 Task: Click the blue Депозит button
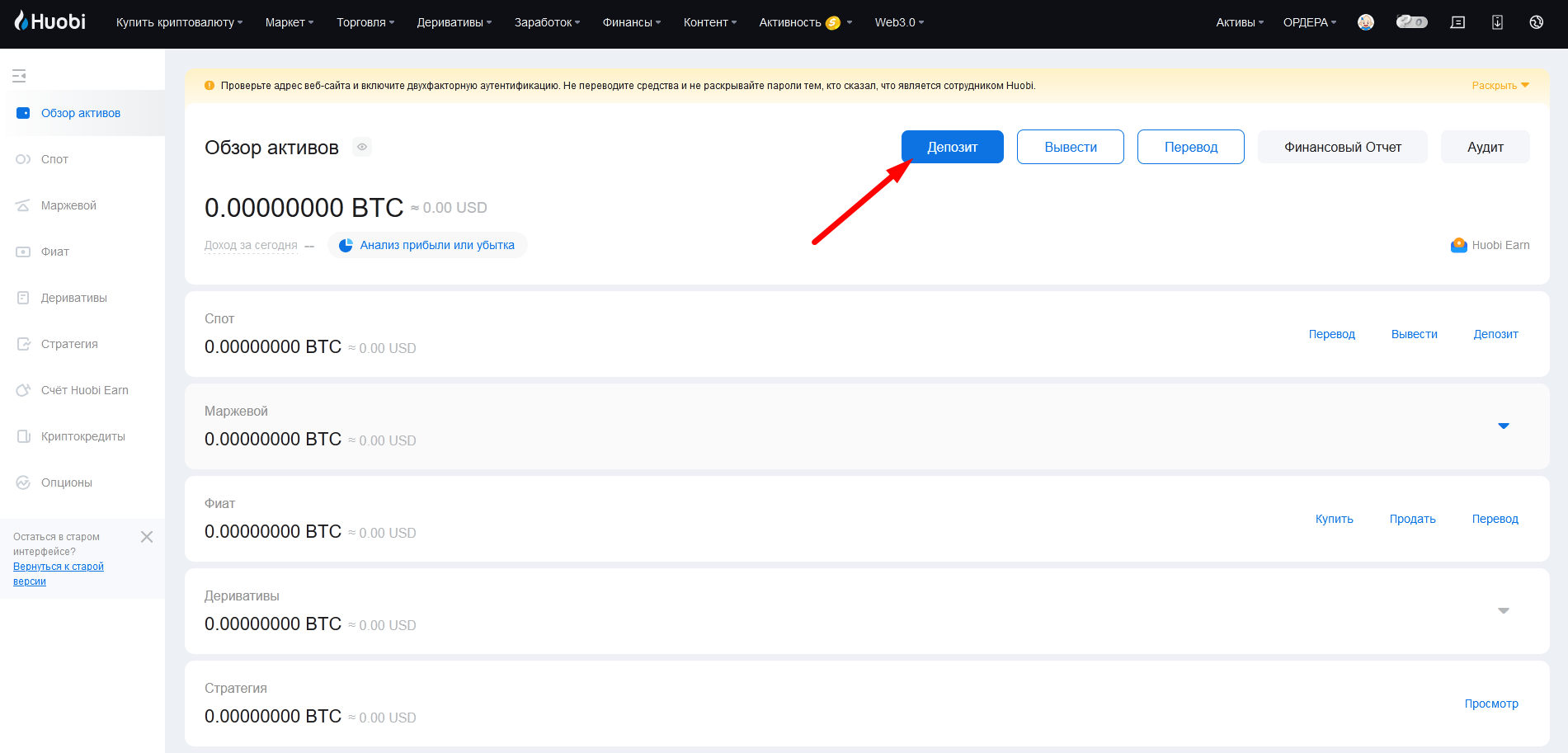953,147
